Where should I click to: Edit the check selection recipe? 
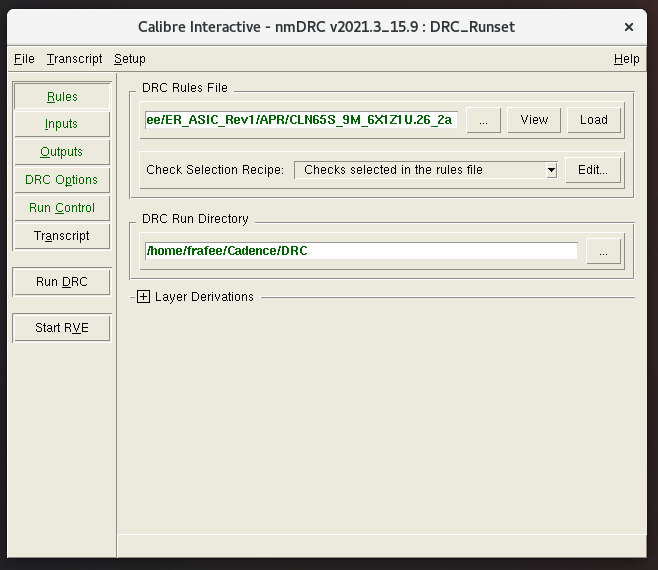pos(593,170)
